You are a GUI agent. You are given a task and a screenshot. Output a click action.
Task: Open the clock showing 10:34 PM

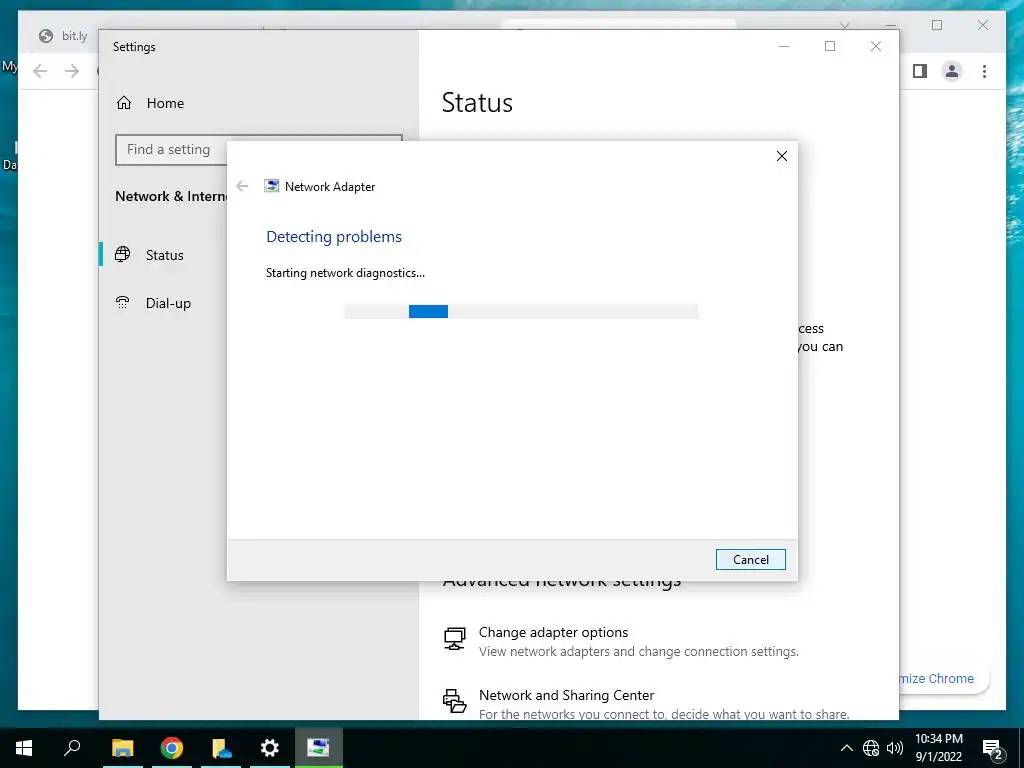click(938, 748)
